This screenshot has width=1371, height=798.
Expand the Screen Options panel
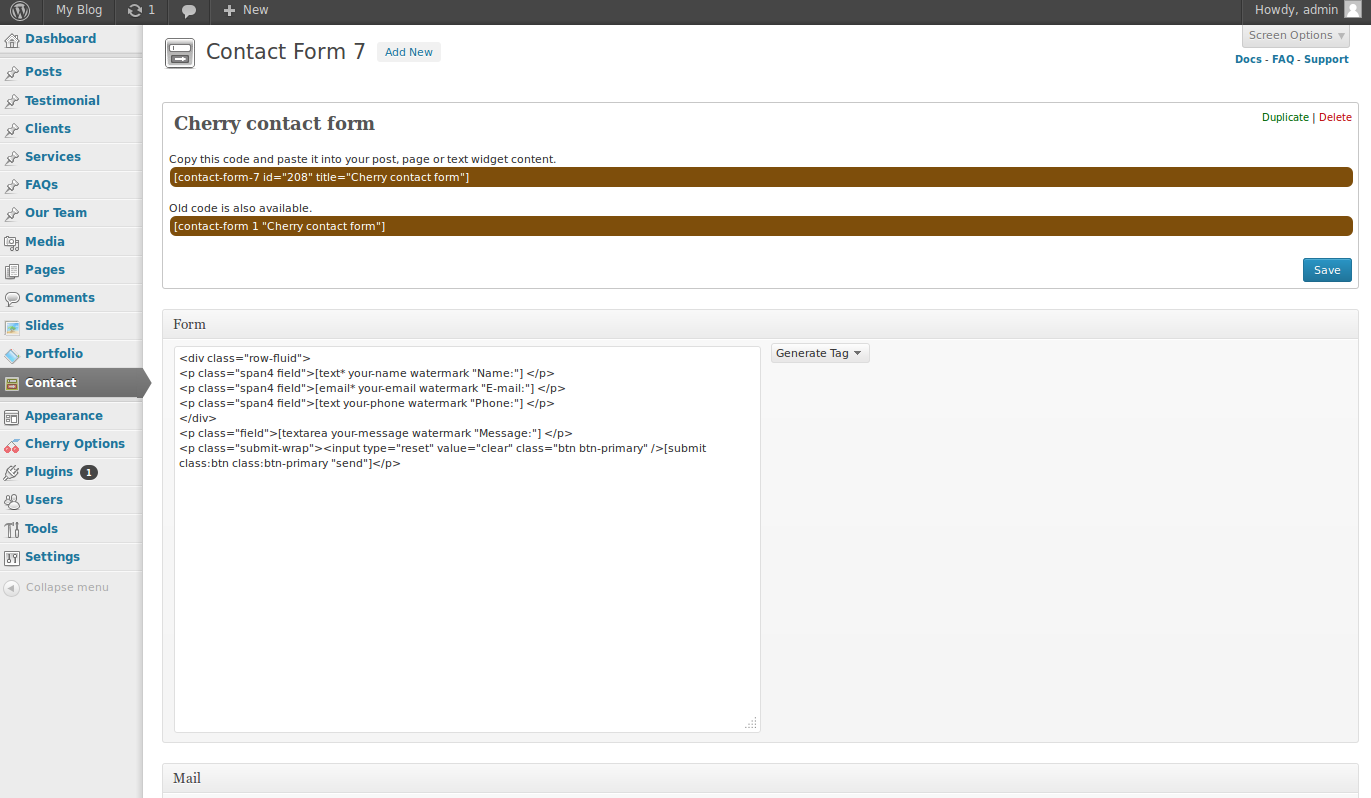pyautogui.click(x=1296, y=36)
